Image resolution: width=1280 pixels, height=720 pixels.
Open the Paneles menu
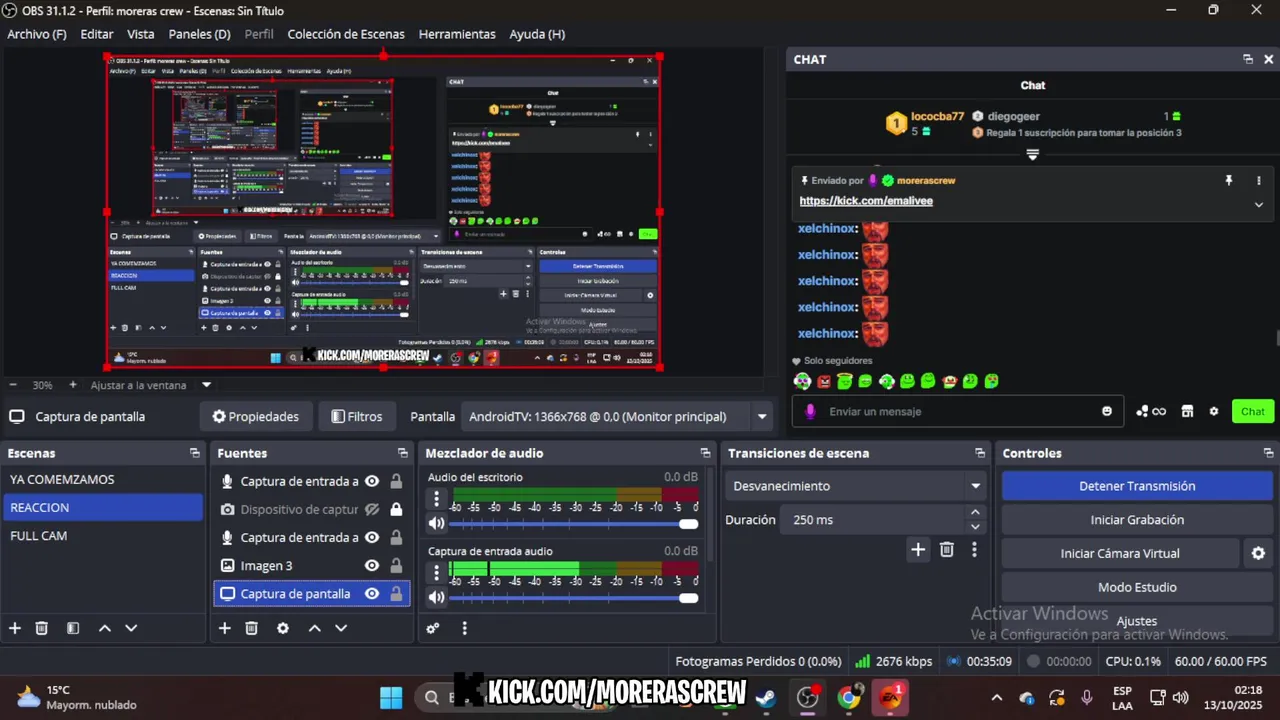200,34
